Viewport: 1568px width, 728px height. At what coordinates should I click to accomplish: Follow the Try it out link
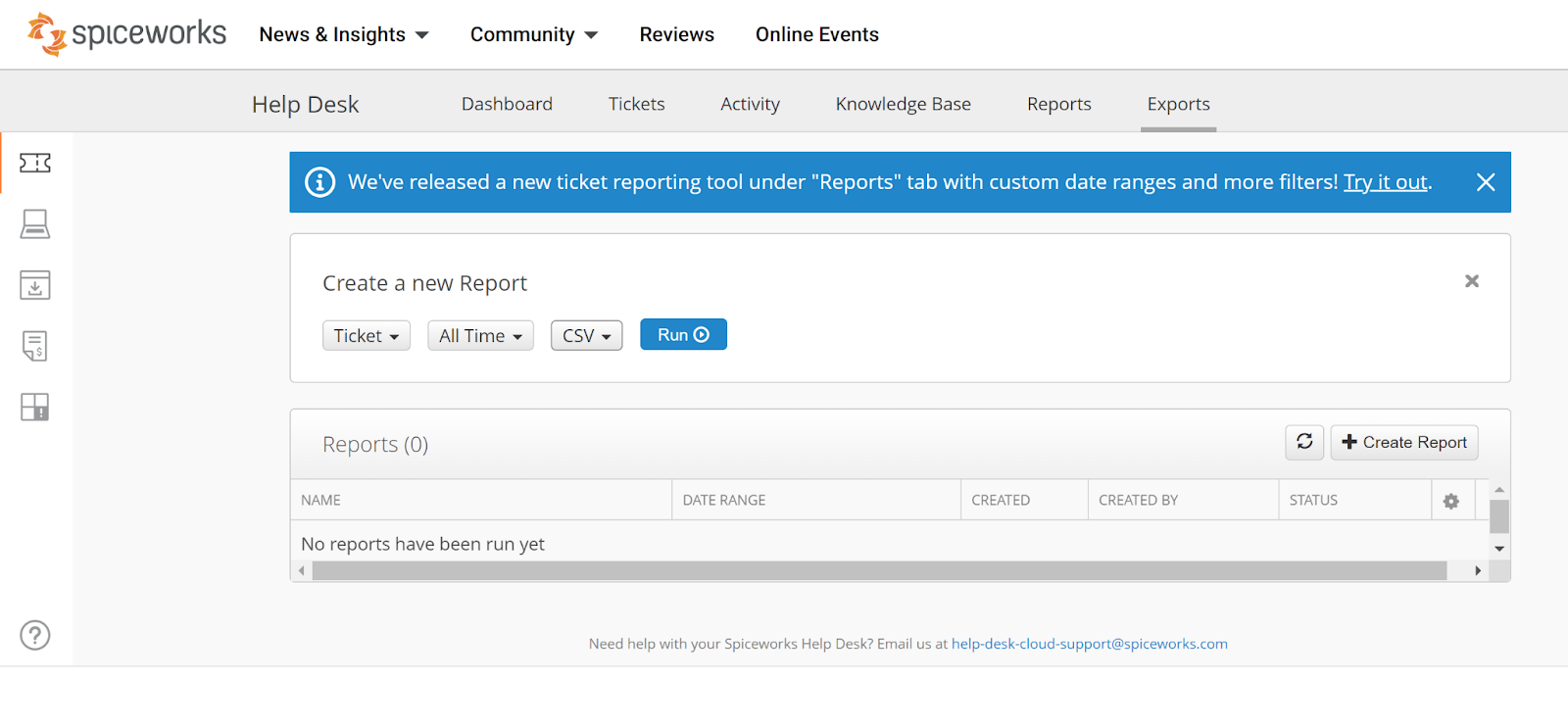pyautogui.click(x=1386, y=182)
